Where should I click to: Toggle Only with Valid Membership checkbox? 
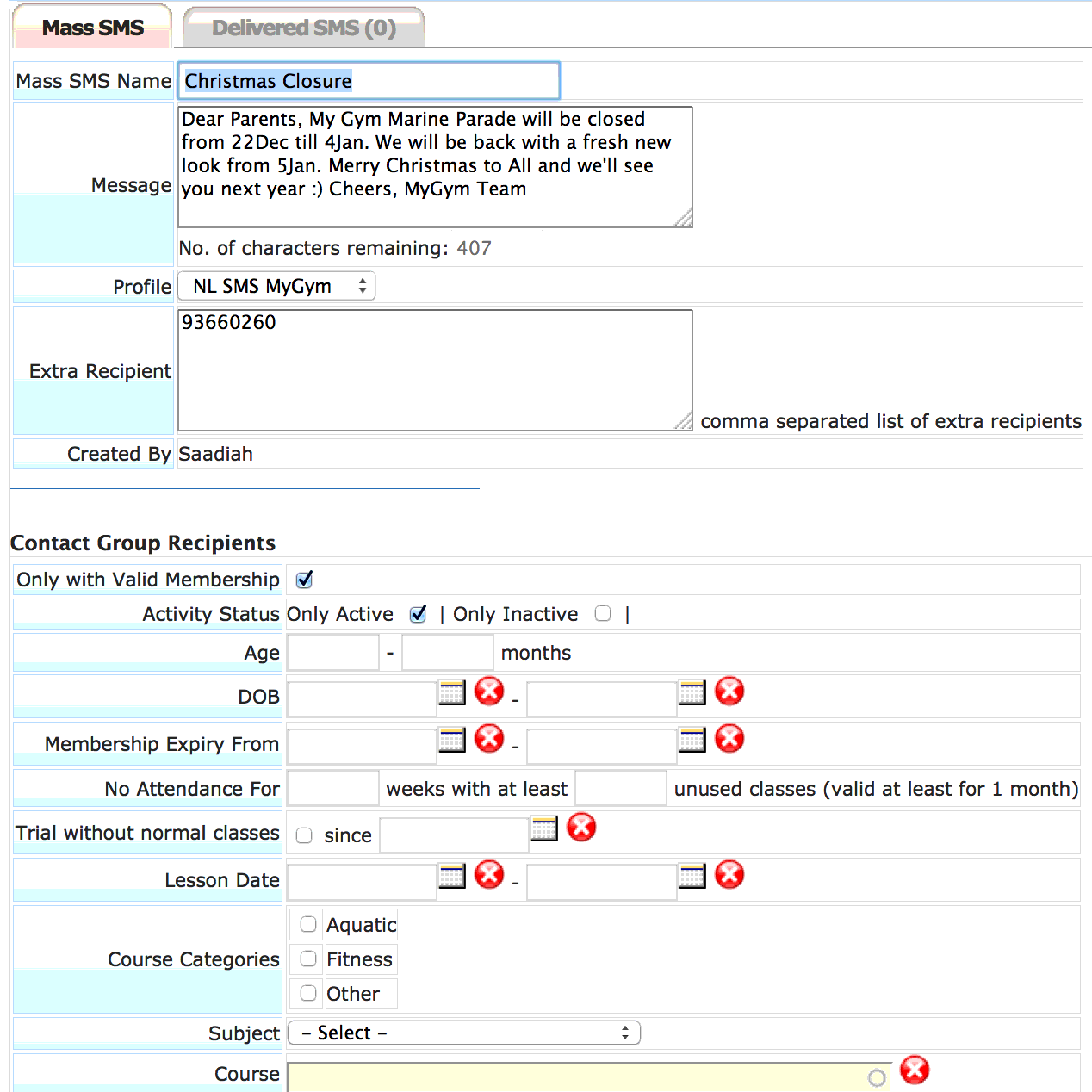click(x=304, y=580)
